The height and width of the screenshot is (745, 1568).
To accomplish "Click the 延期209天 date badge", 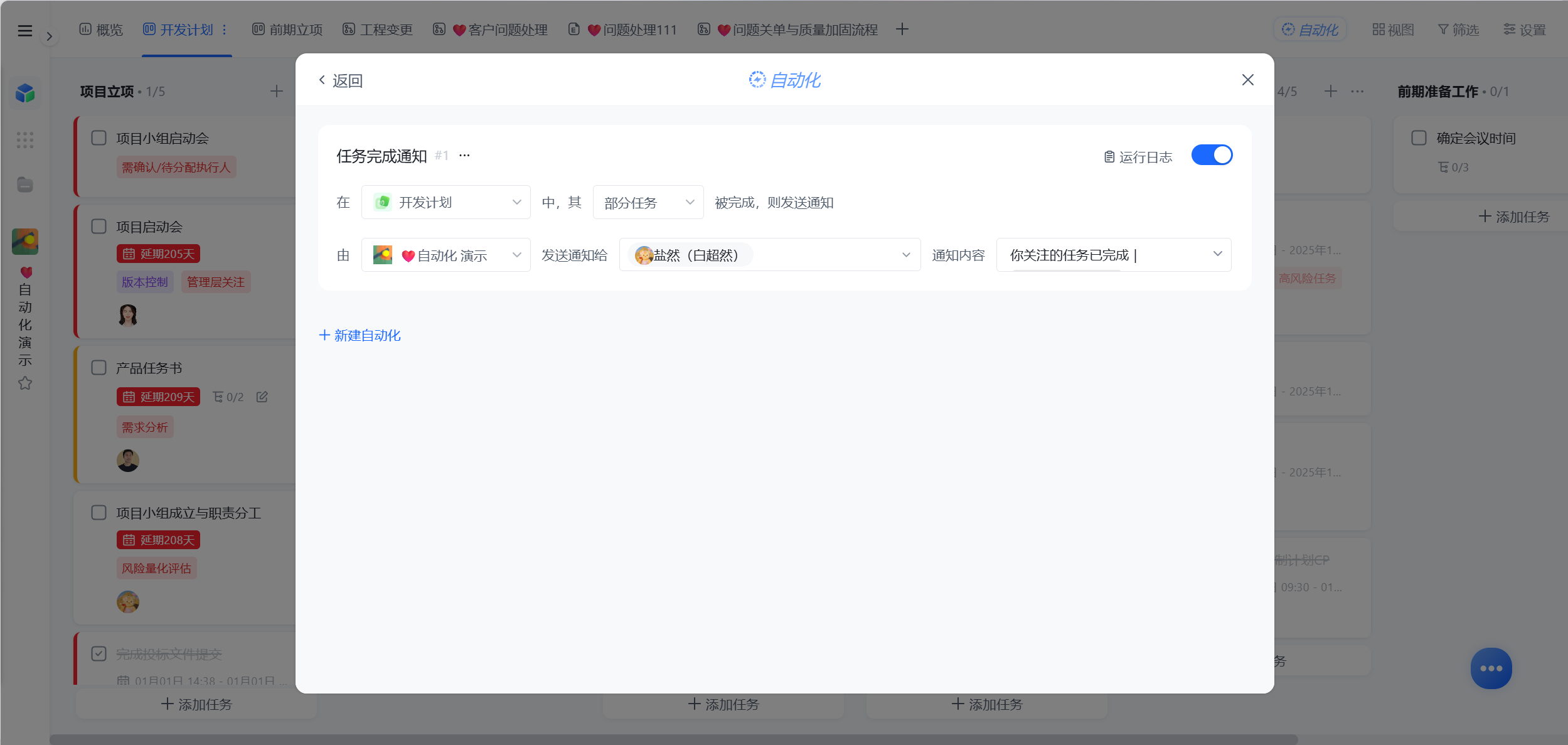I will [158, 397].
